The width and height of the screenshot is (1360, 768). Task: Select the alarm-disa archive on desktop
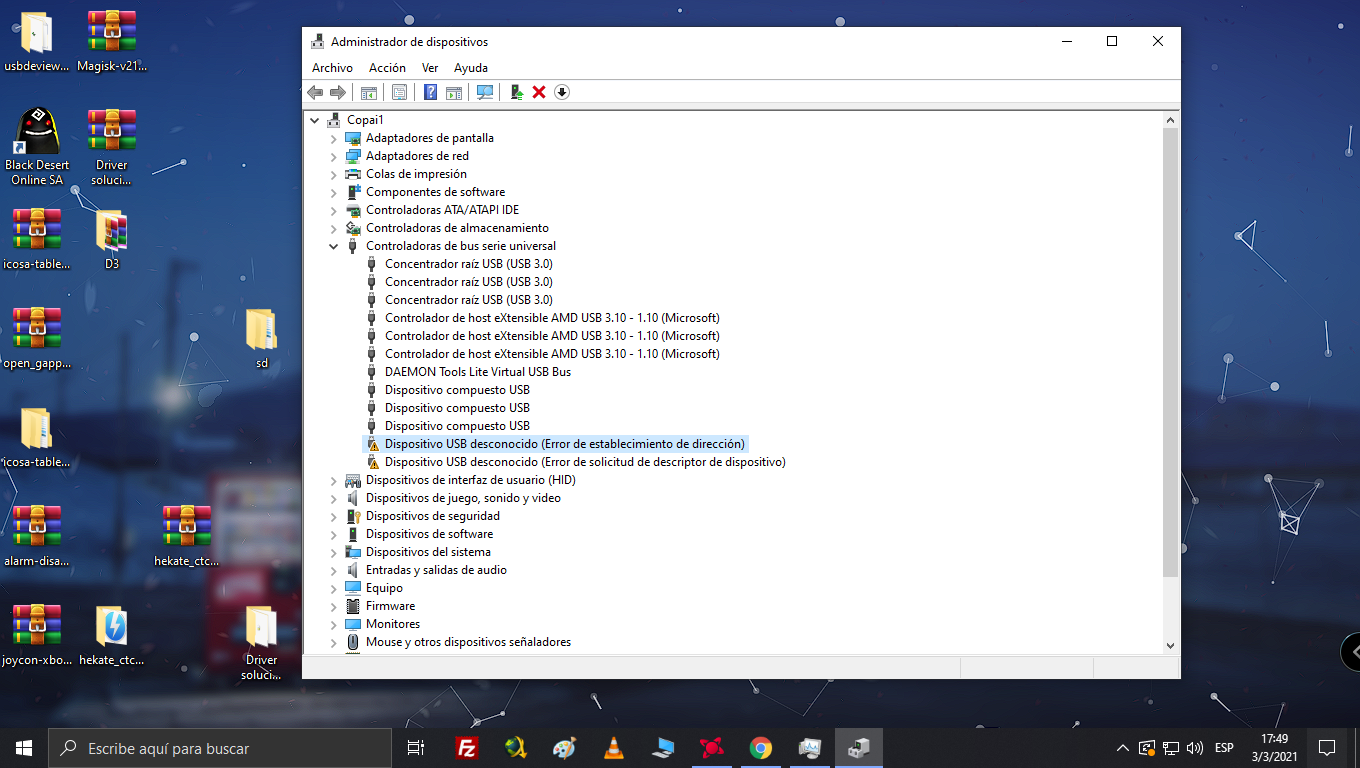[x=37, y=536]
